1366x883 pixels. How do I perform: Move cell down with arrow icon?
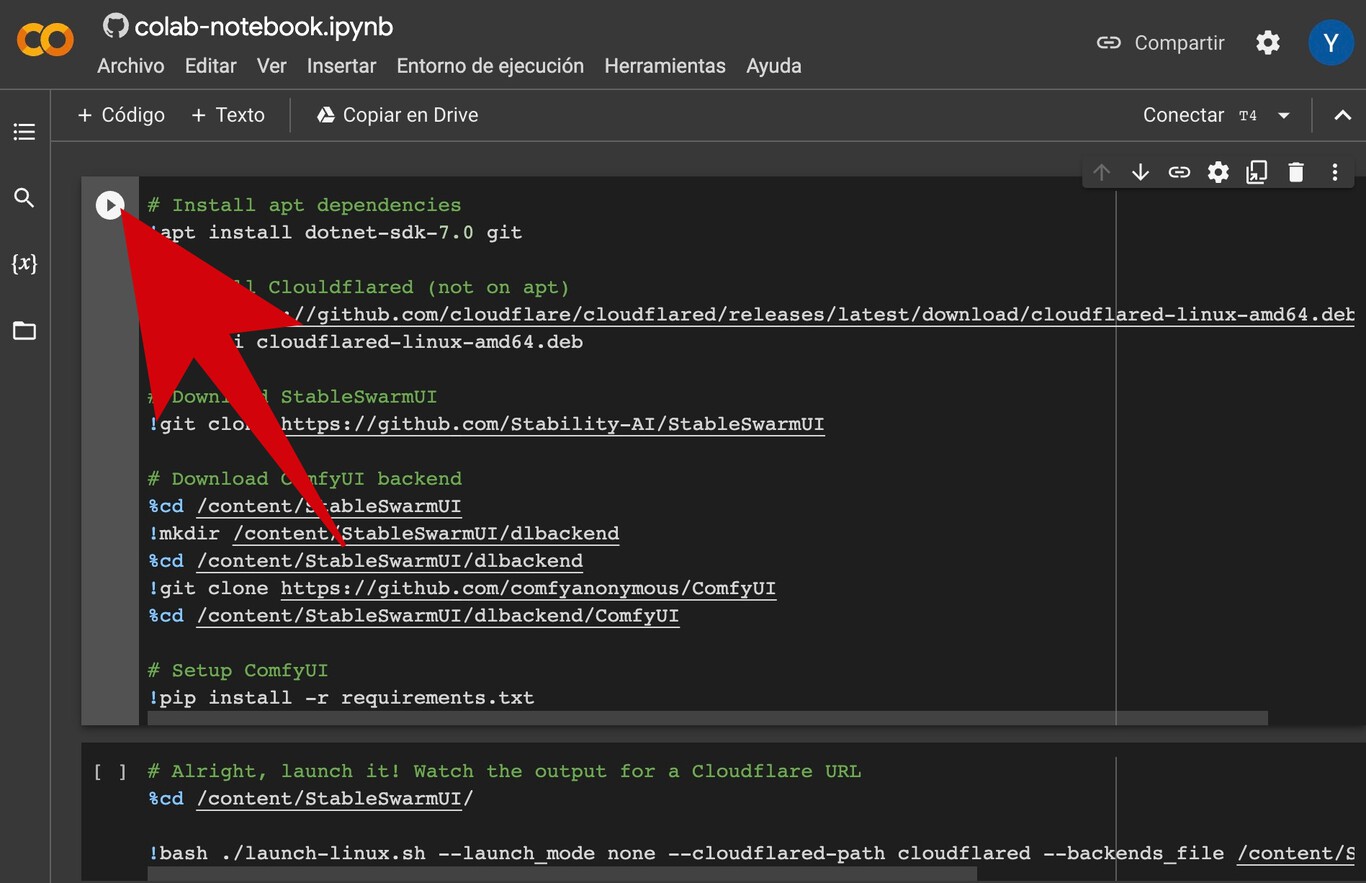pyautogui.click(x=1140, y=172)
